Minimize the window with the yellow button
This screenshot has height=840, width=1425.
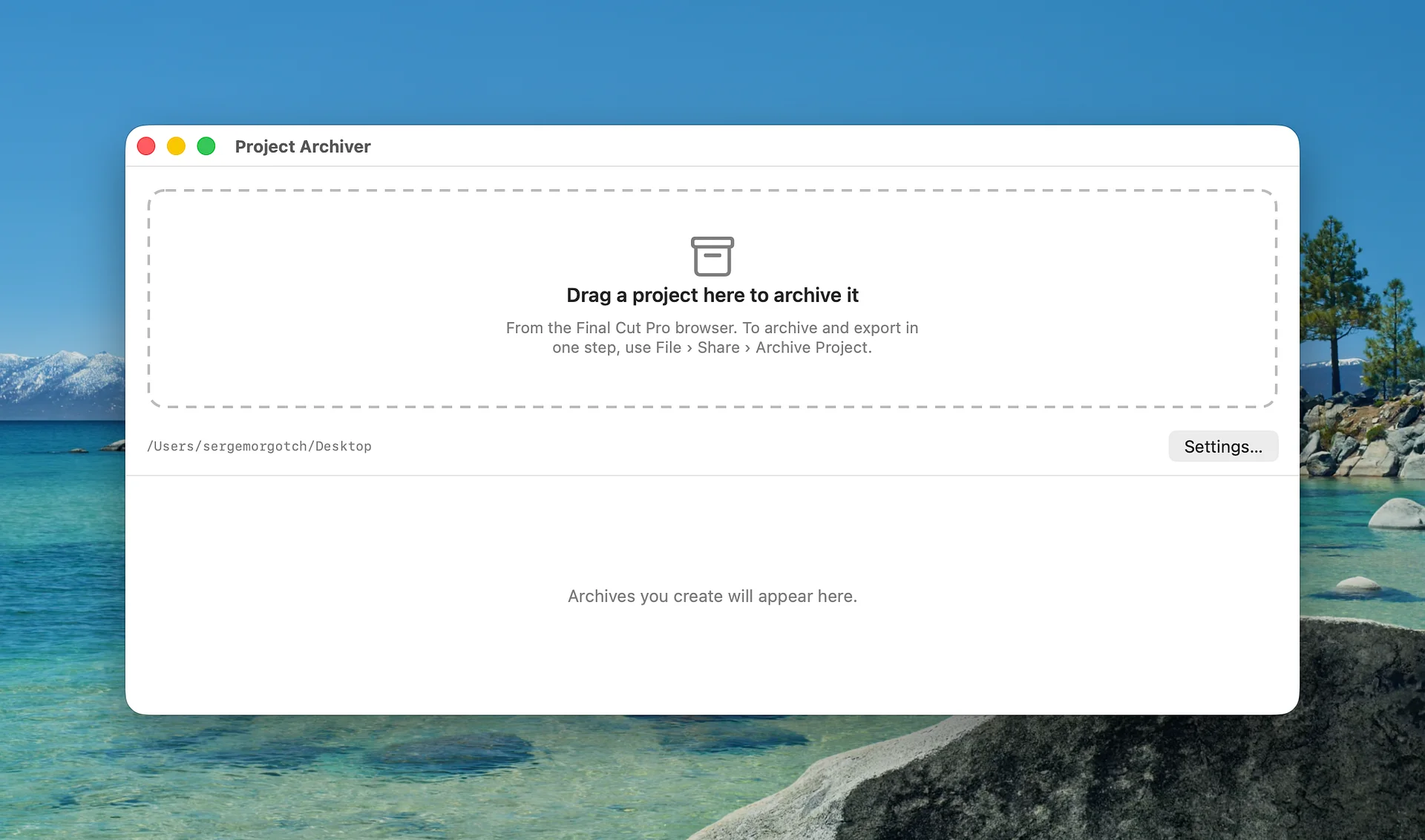coord(176,146)
